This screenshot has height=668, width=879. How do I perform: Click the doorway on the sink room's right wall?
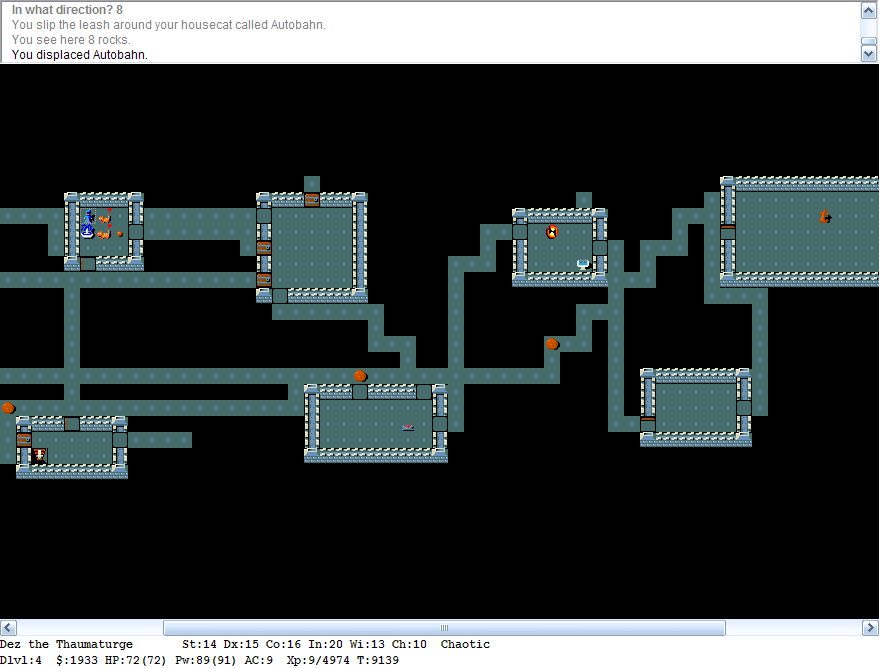click(600, 248)
